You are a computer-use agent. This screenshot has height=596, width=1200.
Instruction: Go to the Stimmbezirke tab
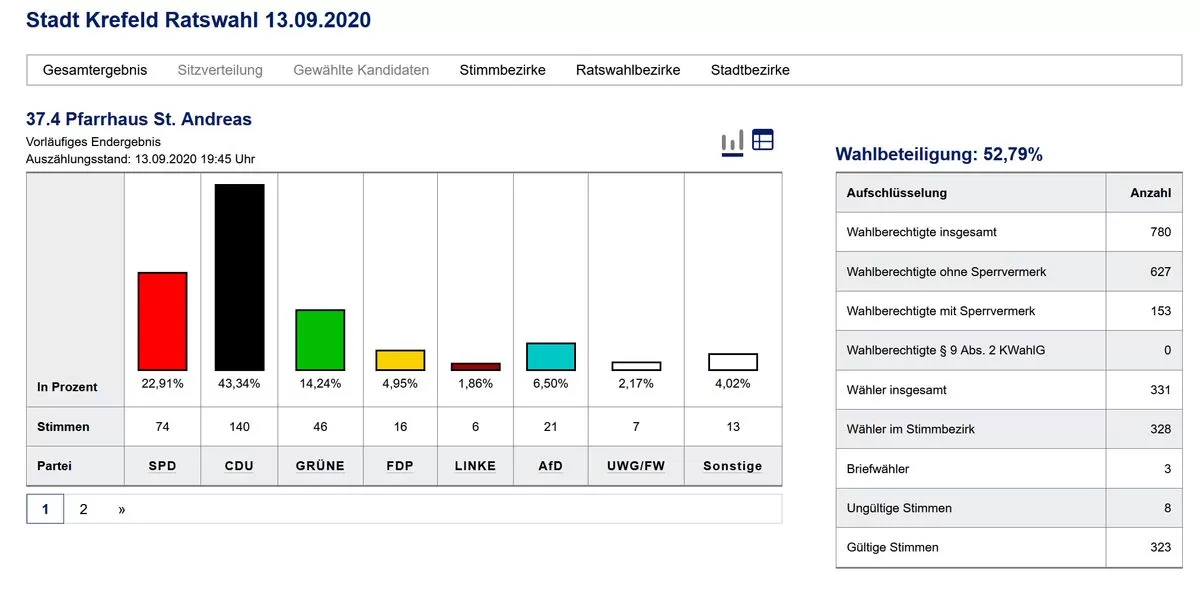tap(502, 70)
